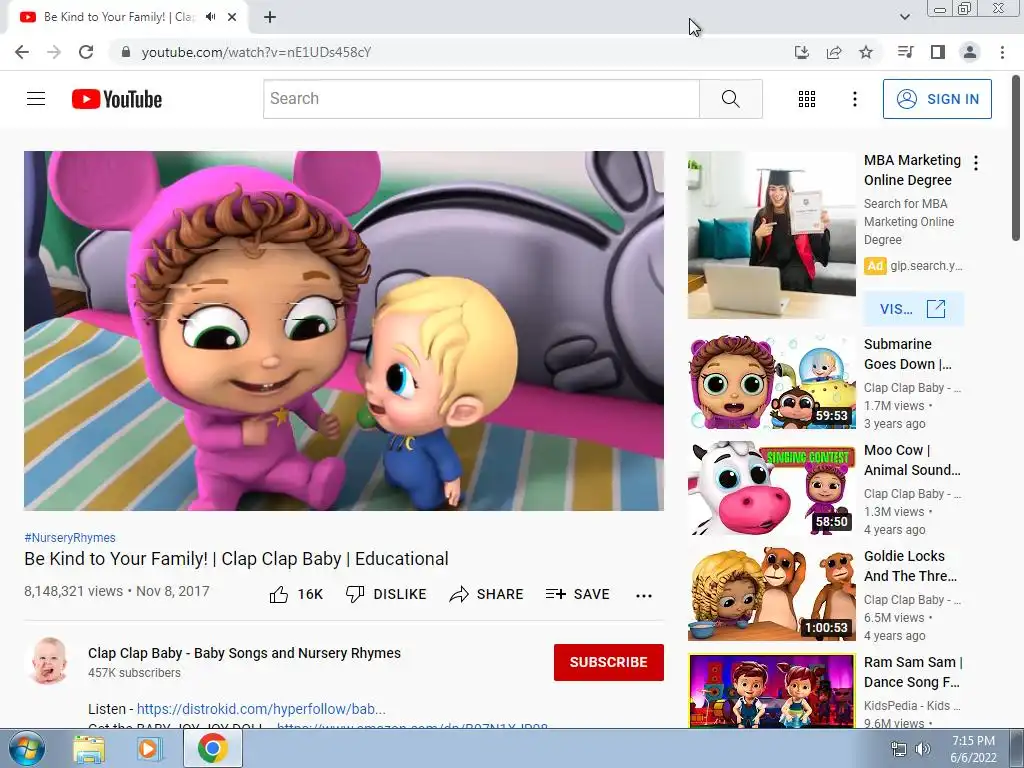Bookmark this tab with star icon

[x=866, y=52]
